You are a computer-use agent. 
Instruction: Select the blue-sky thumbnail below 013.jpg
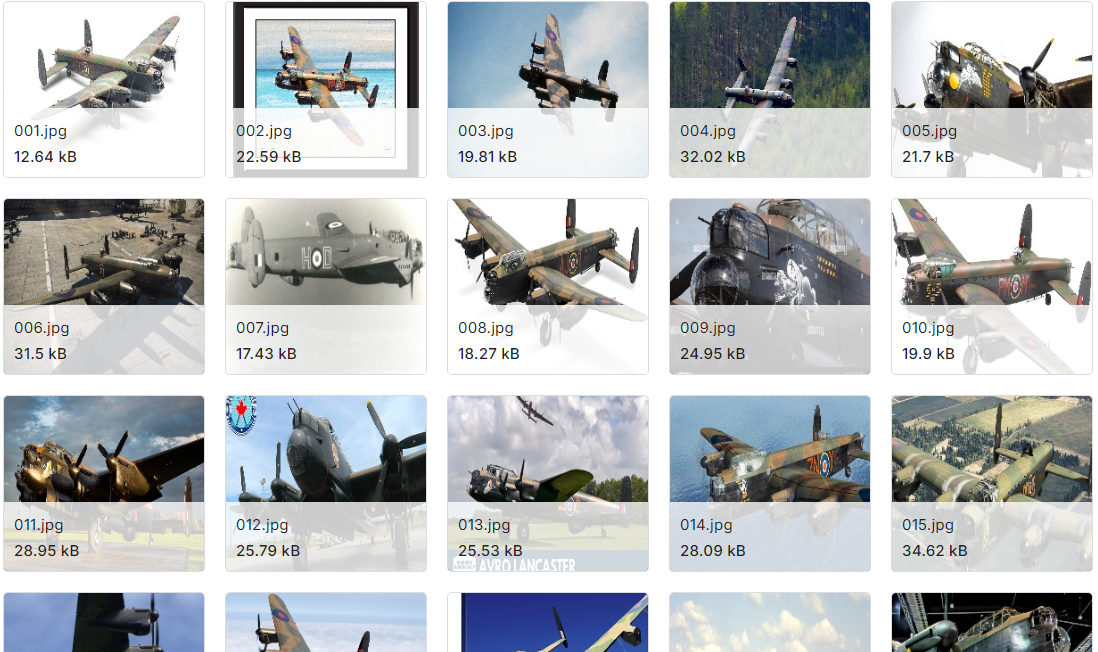(x=548, y=623)
